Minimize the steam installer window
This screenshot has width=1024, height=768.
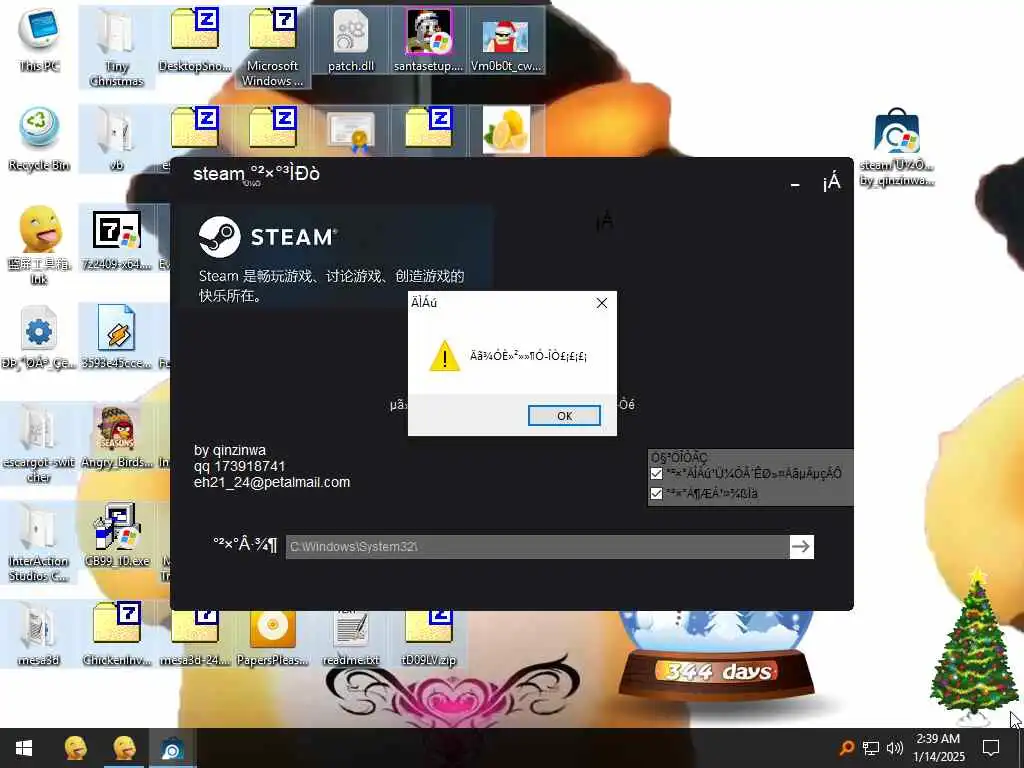pos(795,184)
